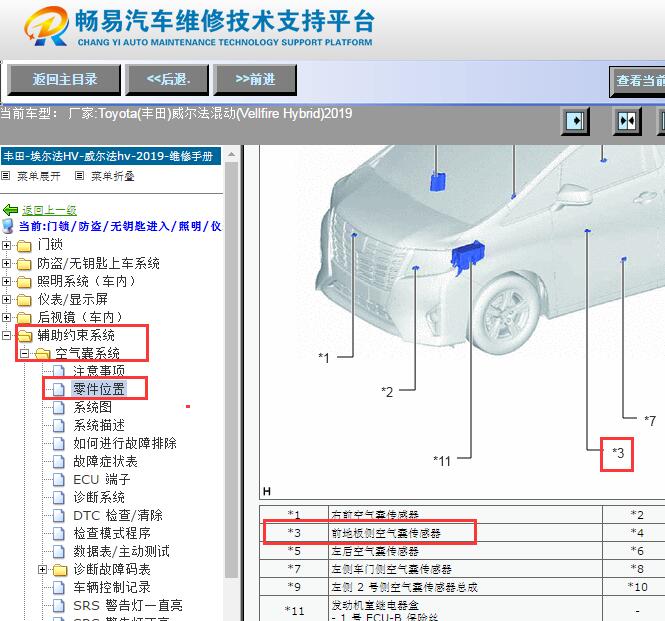Open the 诊断系统 page
Viewport: 665px width, 621px height.
(99, 497)
